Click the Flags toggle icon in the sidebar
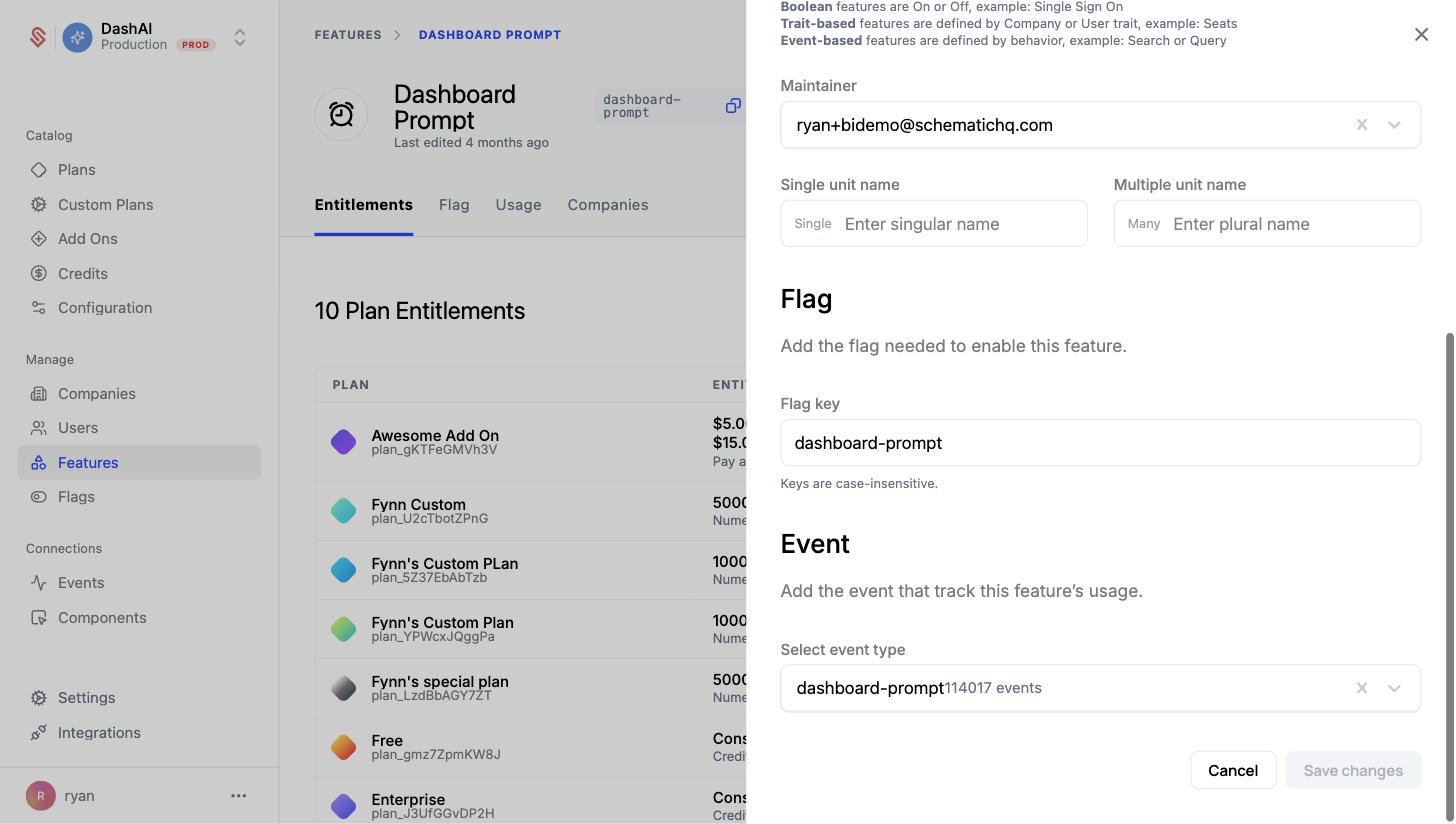The height and width of the screenshot is (824, 1456). coord(38,497)
